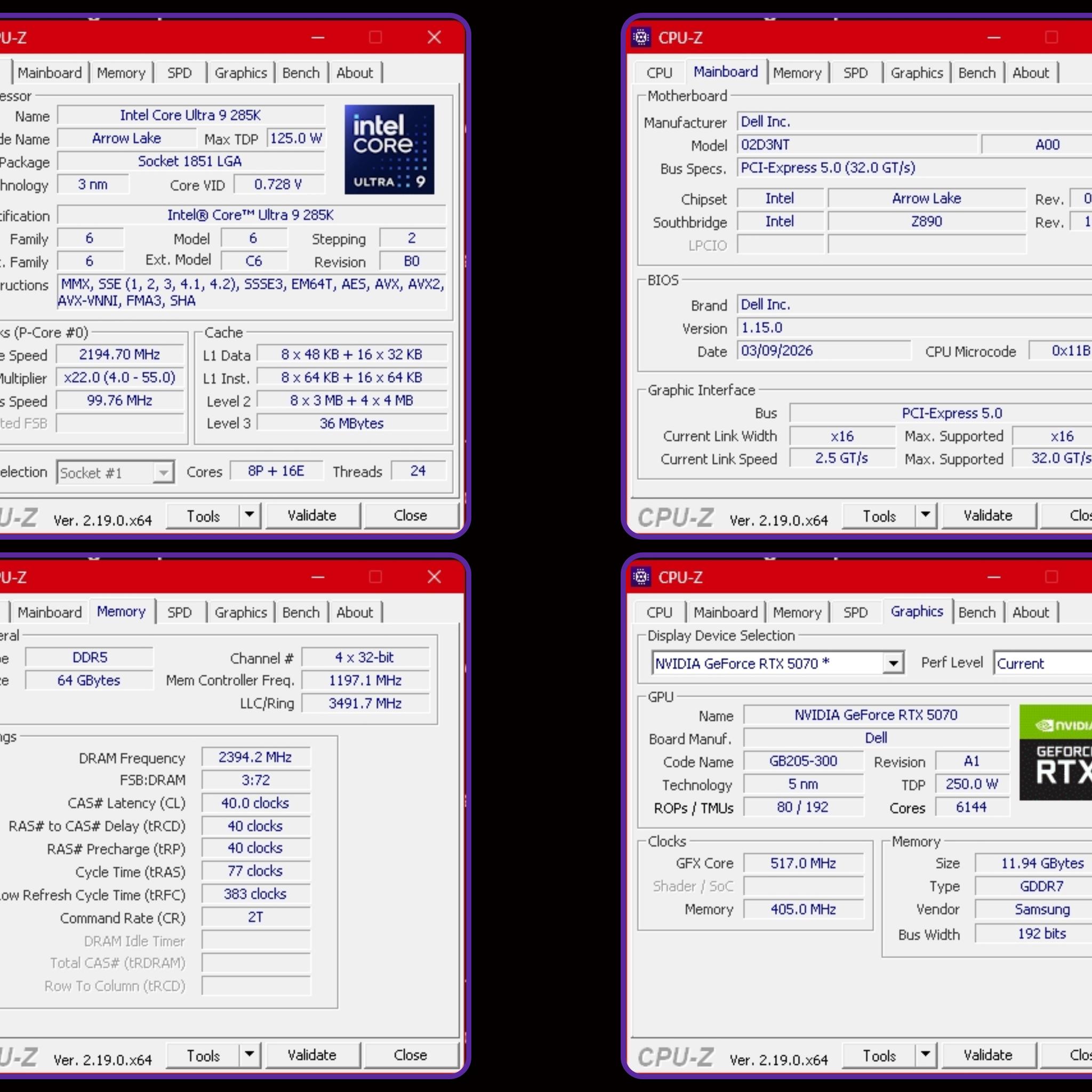This screenshot has height=1092, width=1092.
Task: Click the Close button in the processor window
Action: [x=411, y=516]
